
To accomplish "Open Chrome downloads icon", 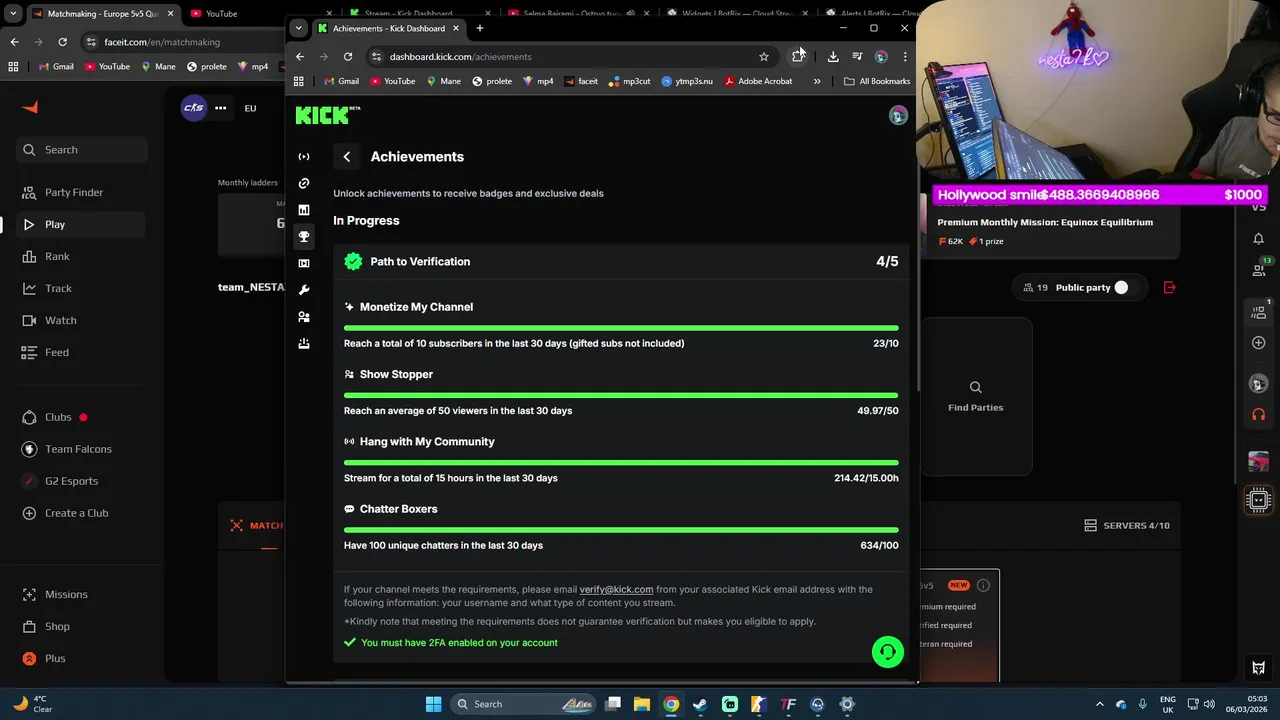I will (833, 57).
